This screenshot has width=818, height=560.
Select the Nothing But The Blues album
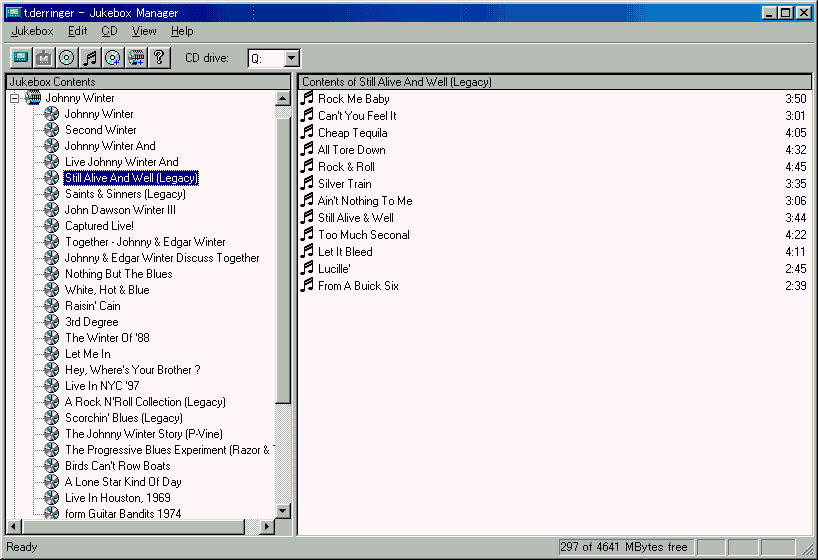[118, 274]
